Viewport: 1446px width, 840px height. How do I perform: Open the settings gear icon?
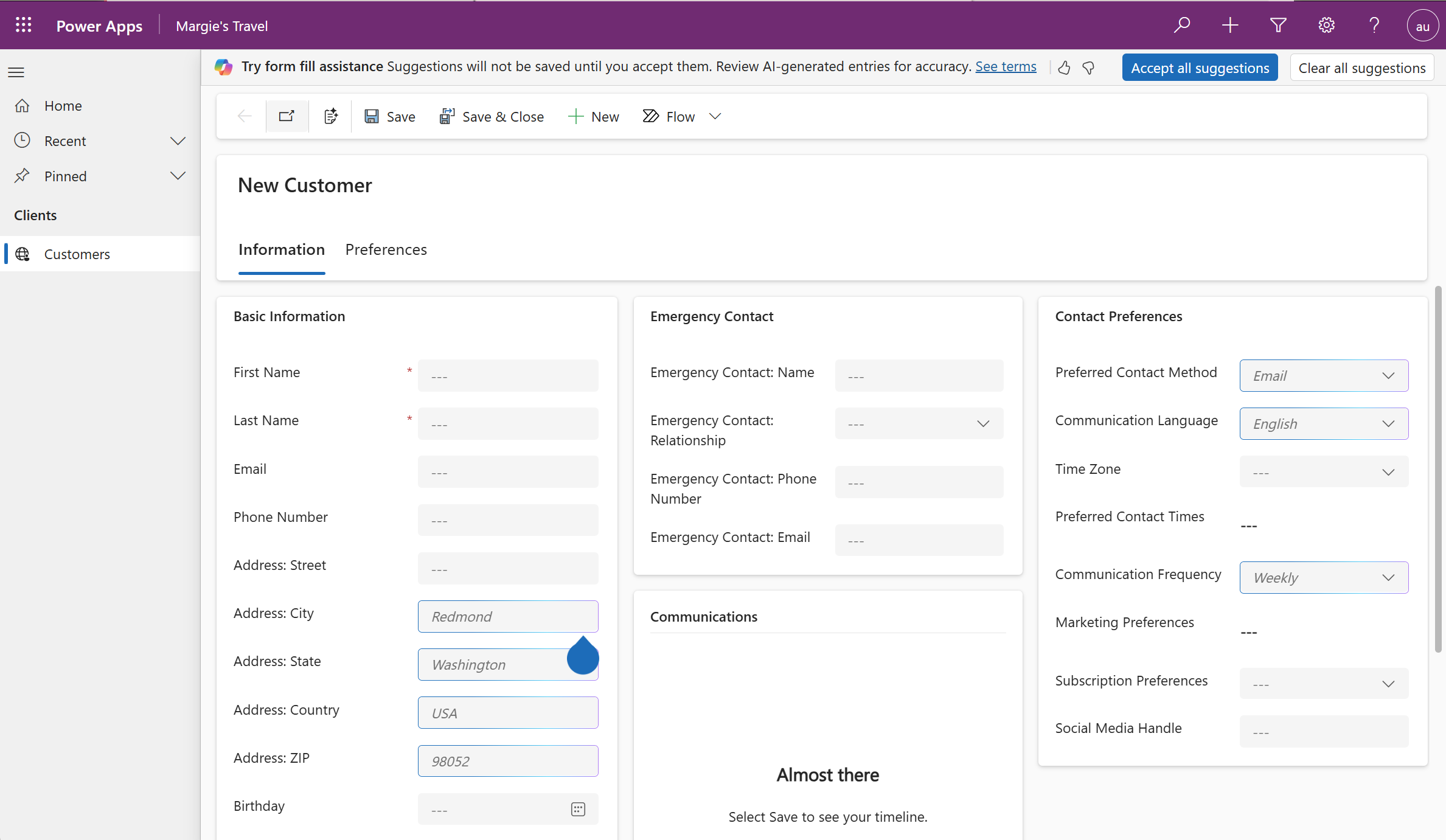point(1326,25)
